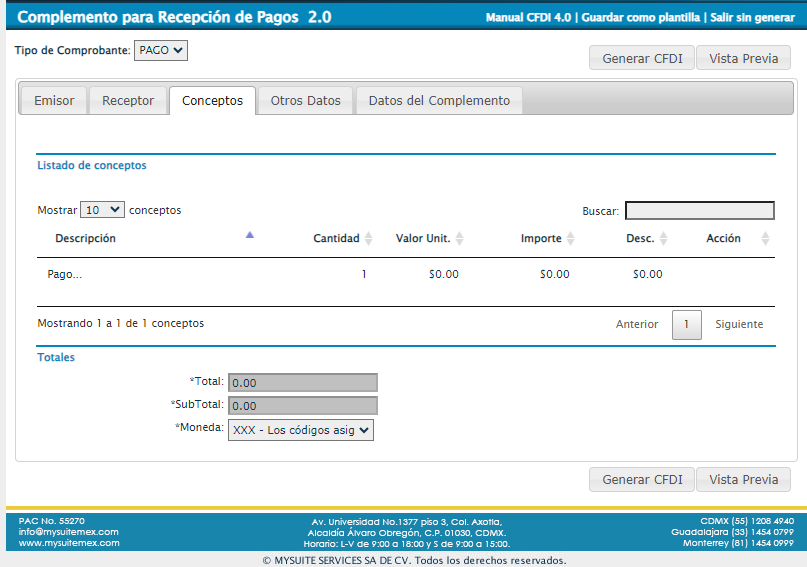This screenshot has width=807, height=567.
Task: Toggle the Importe column sort icon
Action: 570,239
